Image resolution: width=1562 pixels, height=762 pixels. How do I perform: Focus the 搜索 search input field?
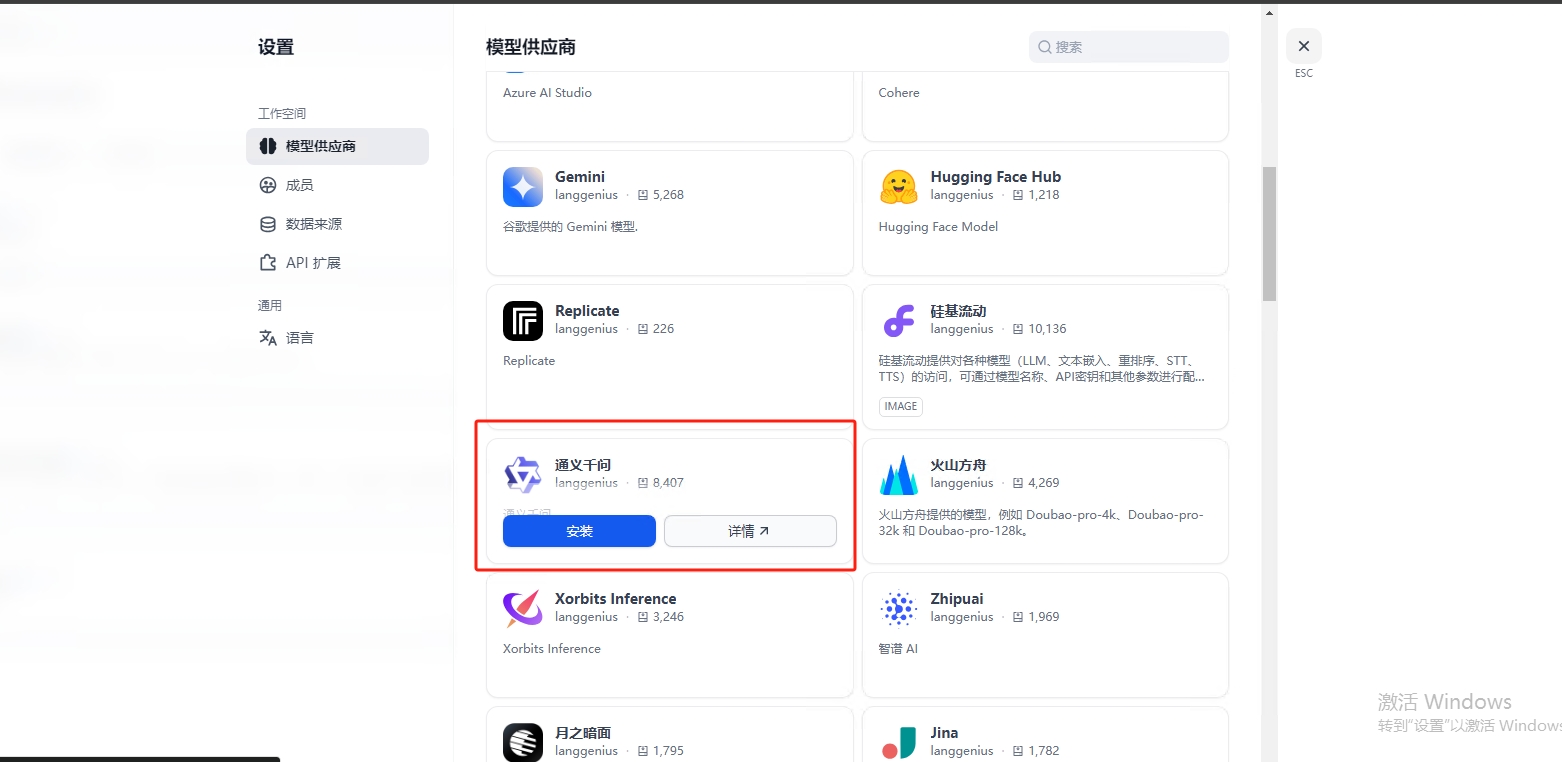pyautogui.click(x=1129, y=47)
